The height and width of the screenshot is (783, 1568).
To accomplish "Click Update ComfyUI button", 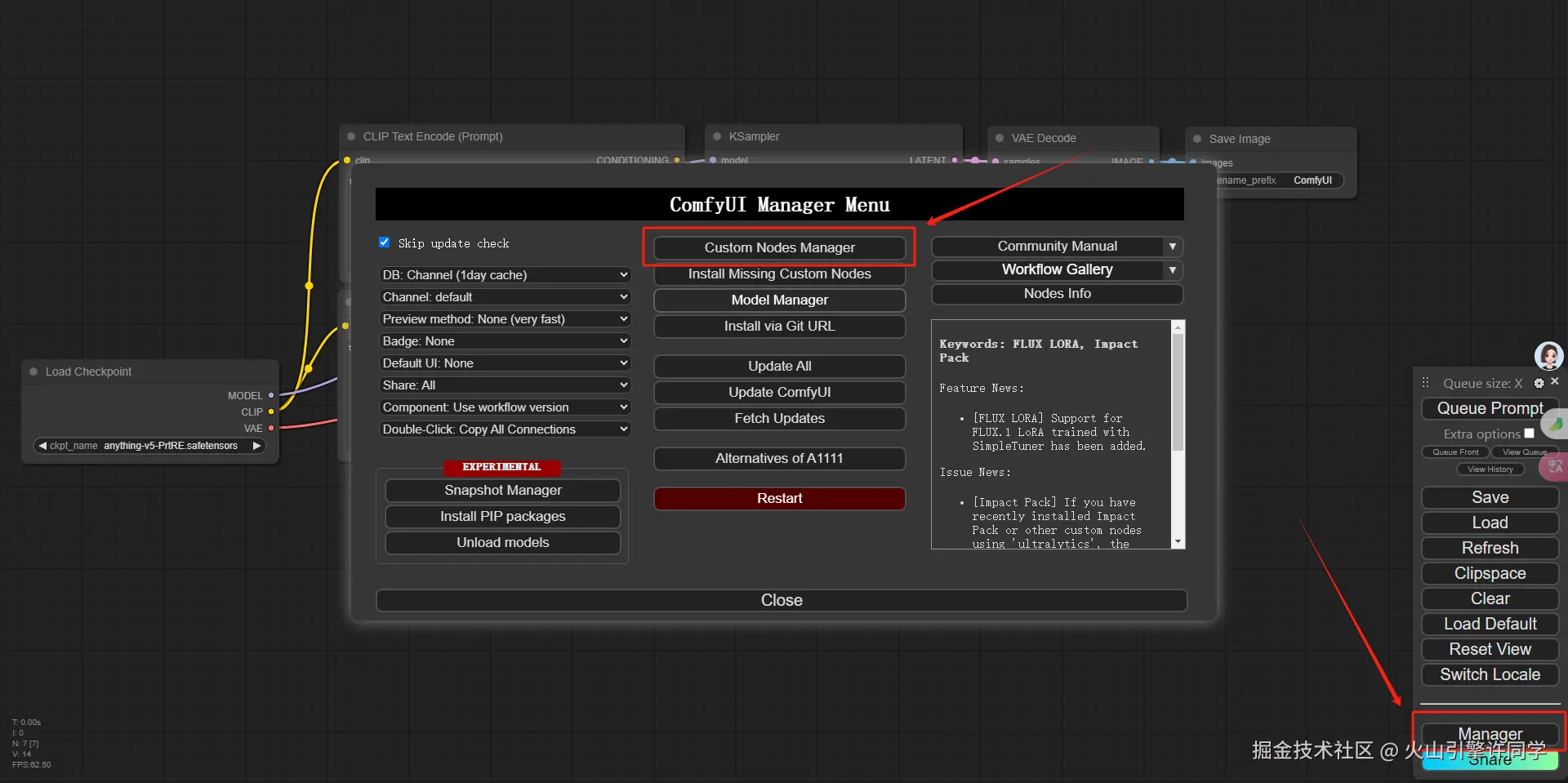I will tap(780, 393).
